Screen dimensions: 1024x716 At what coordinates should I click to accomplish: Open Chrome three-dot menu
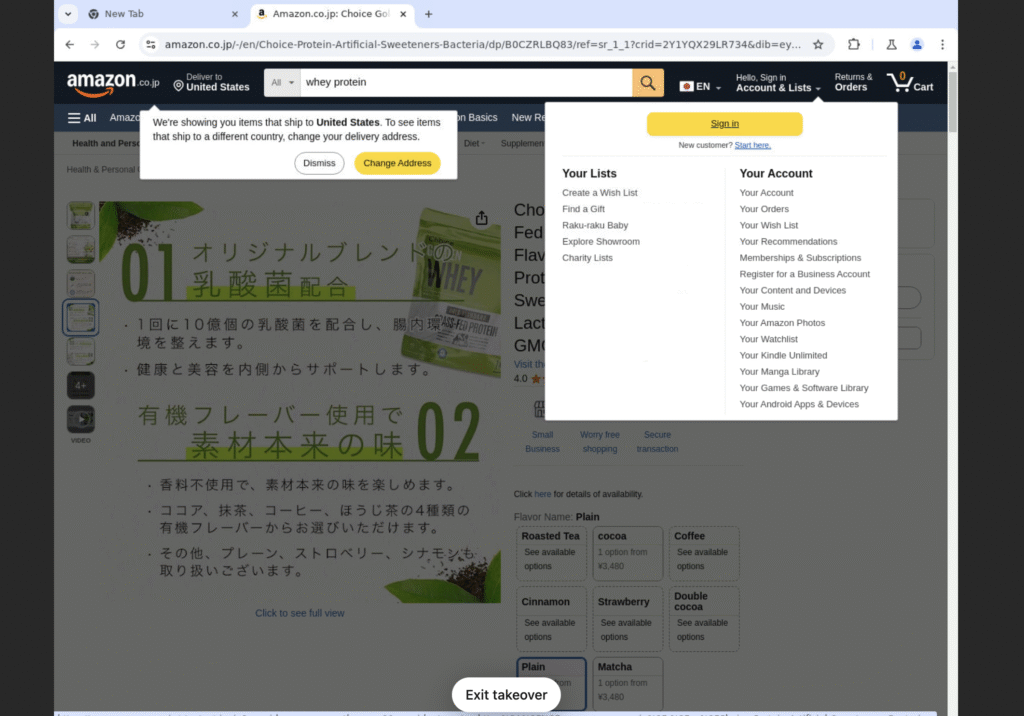(x=942, y=44)
